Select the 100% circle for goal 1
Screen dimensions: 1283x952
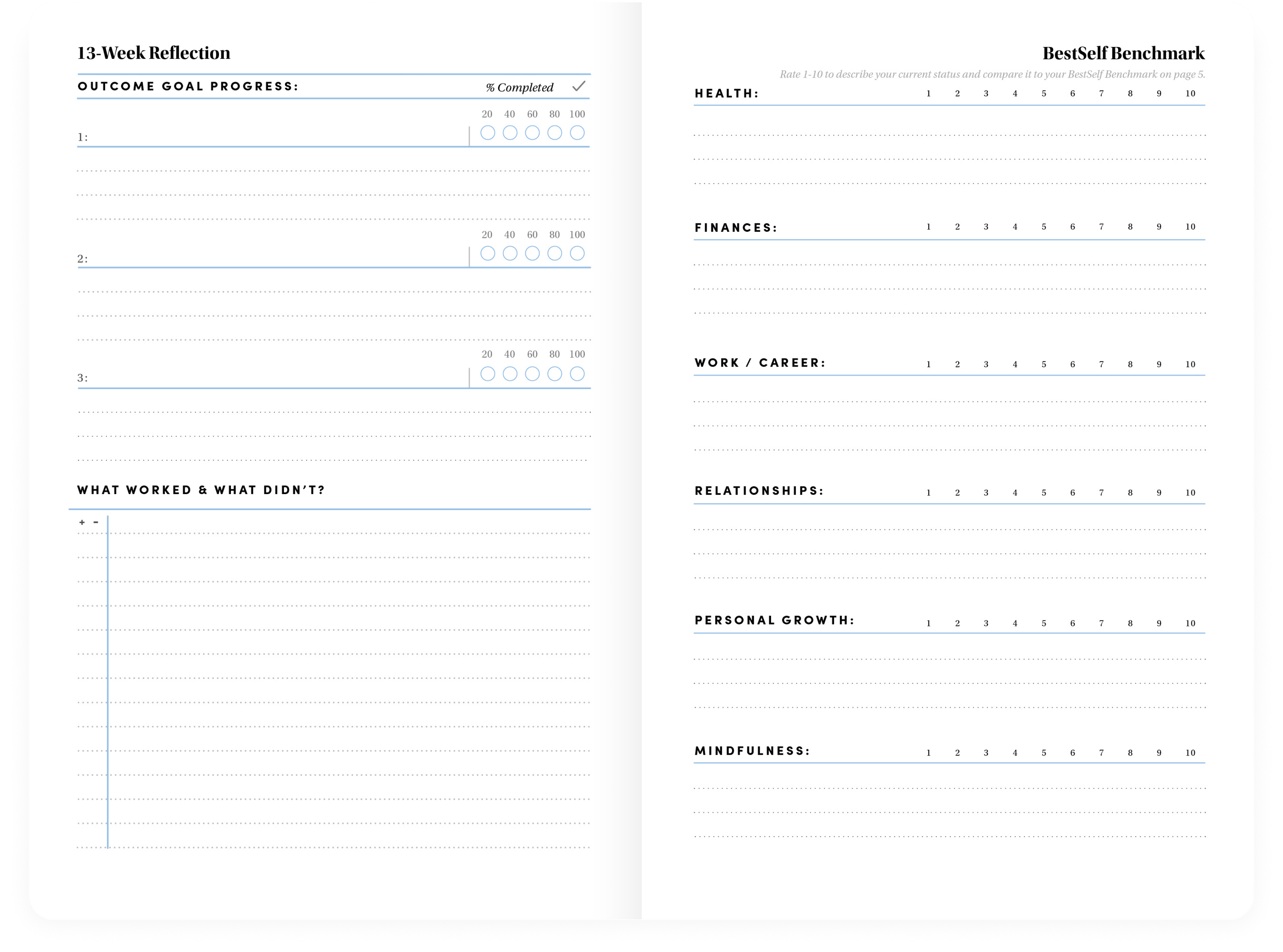[x=577, y=133]
